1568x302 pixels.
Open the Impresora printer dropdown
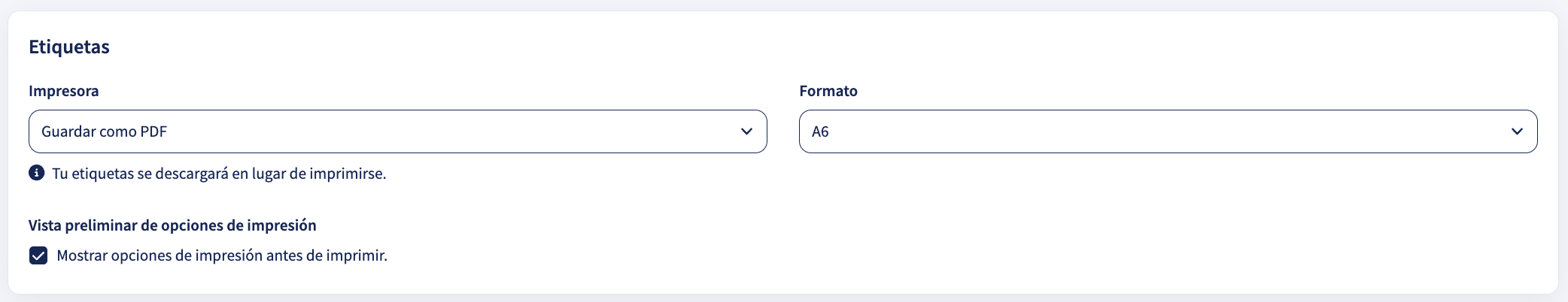coord(398,131)
